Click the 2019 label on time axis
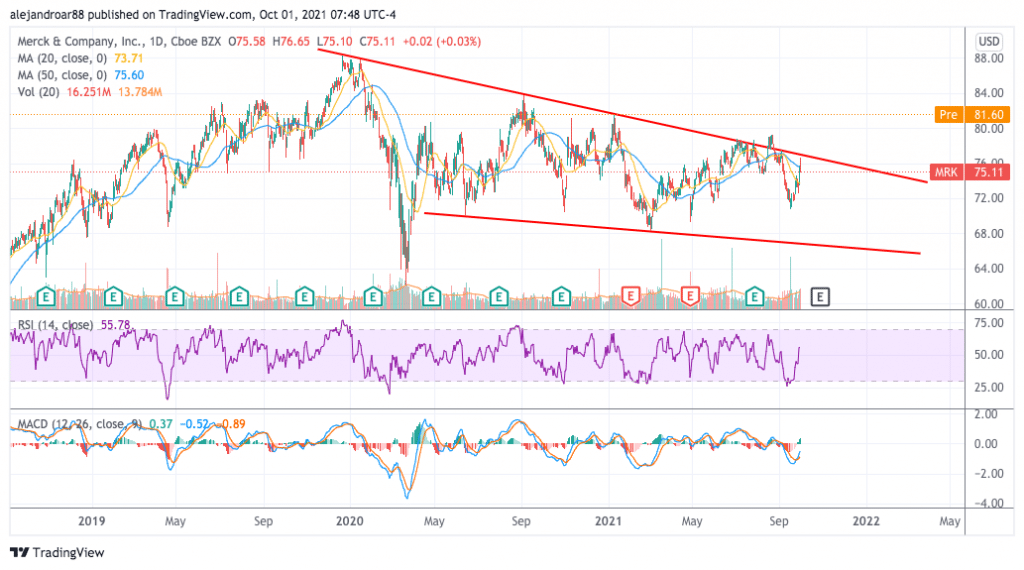This screenshot has width=1024, height=570. pos(91,521)
